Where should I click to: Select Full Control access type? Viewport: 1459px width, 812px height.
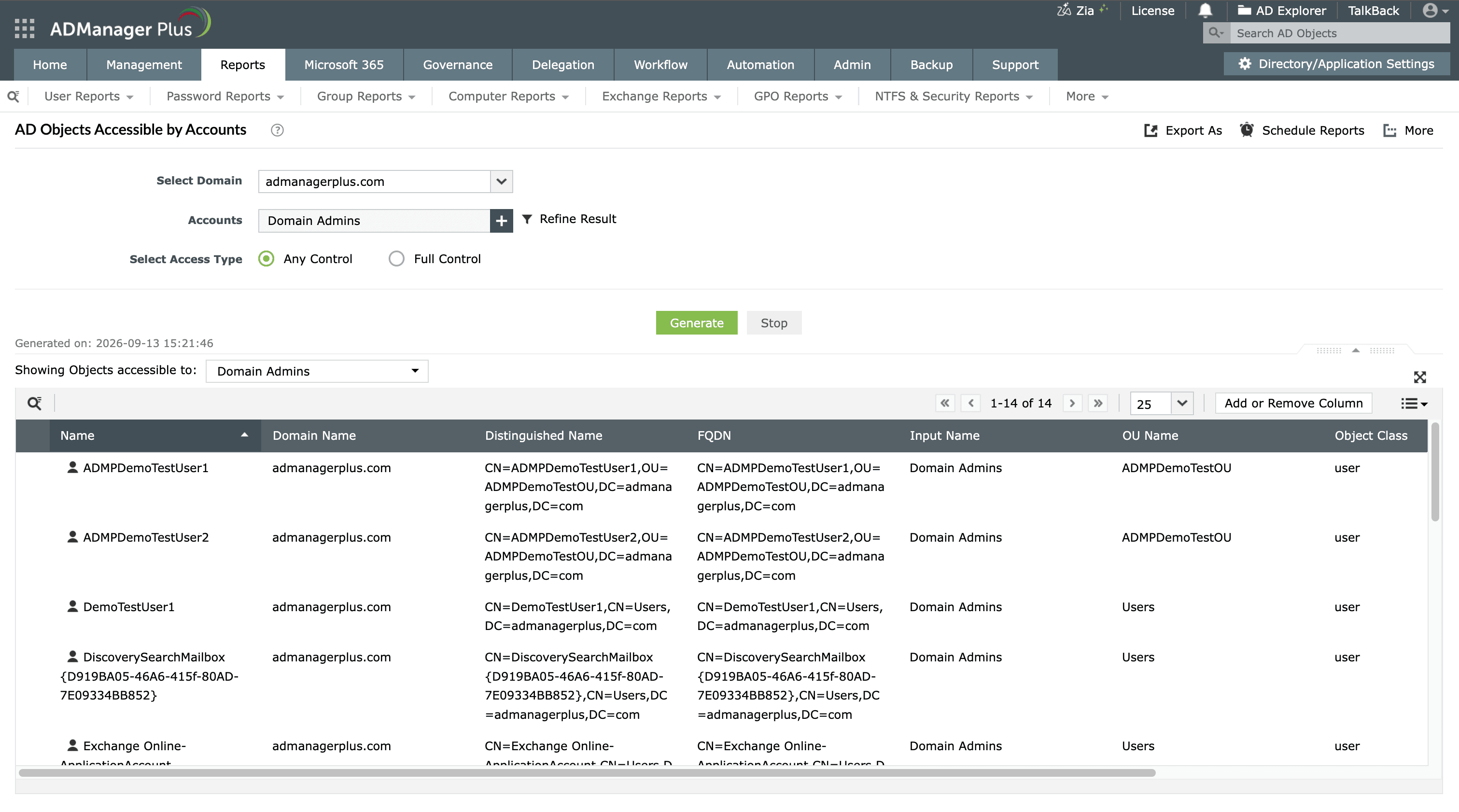(x=396, y=259)
